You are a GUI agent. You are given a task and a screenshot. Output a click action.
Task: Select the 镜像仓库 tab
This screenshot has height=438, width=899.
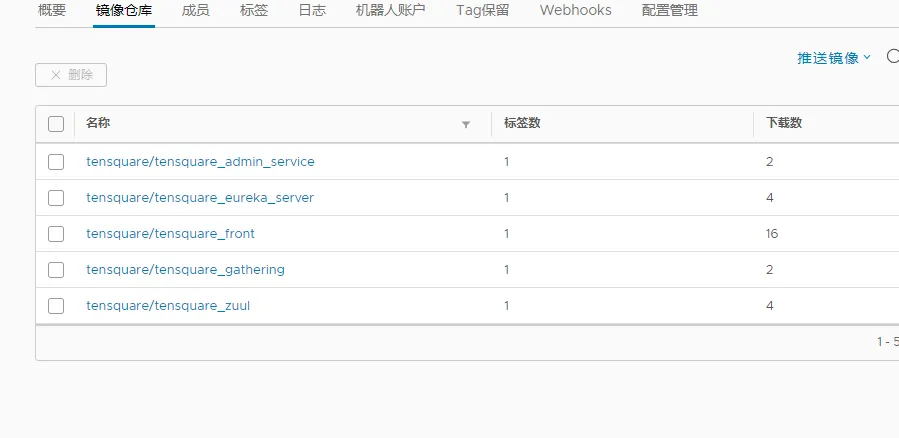[124, 11]
